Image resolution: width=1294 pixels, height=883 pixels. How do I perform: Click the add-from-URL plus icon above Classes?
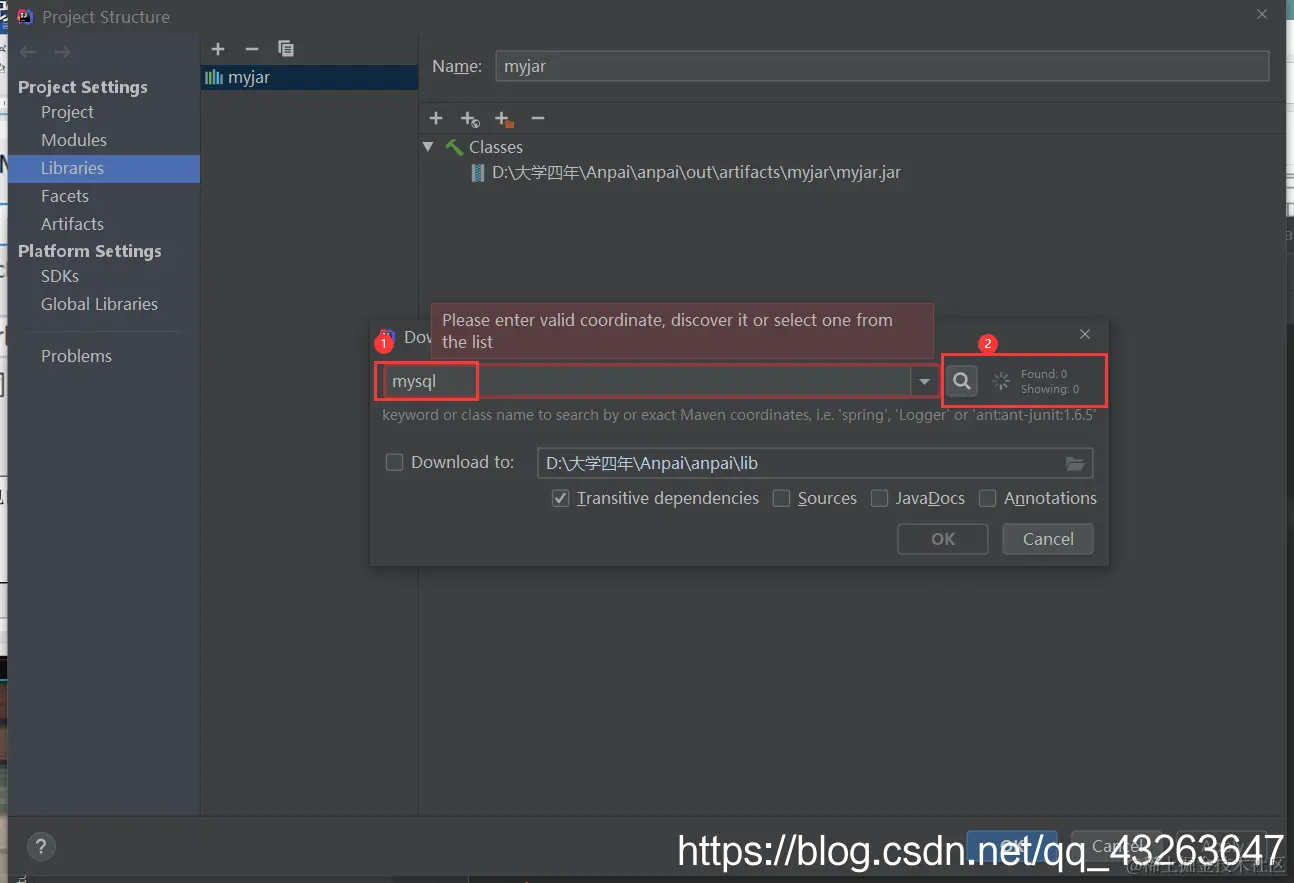(470, 119)
